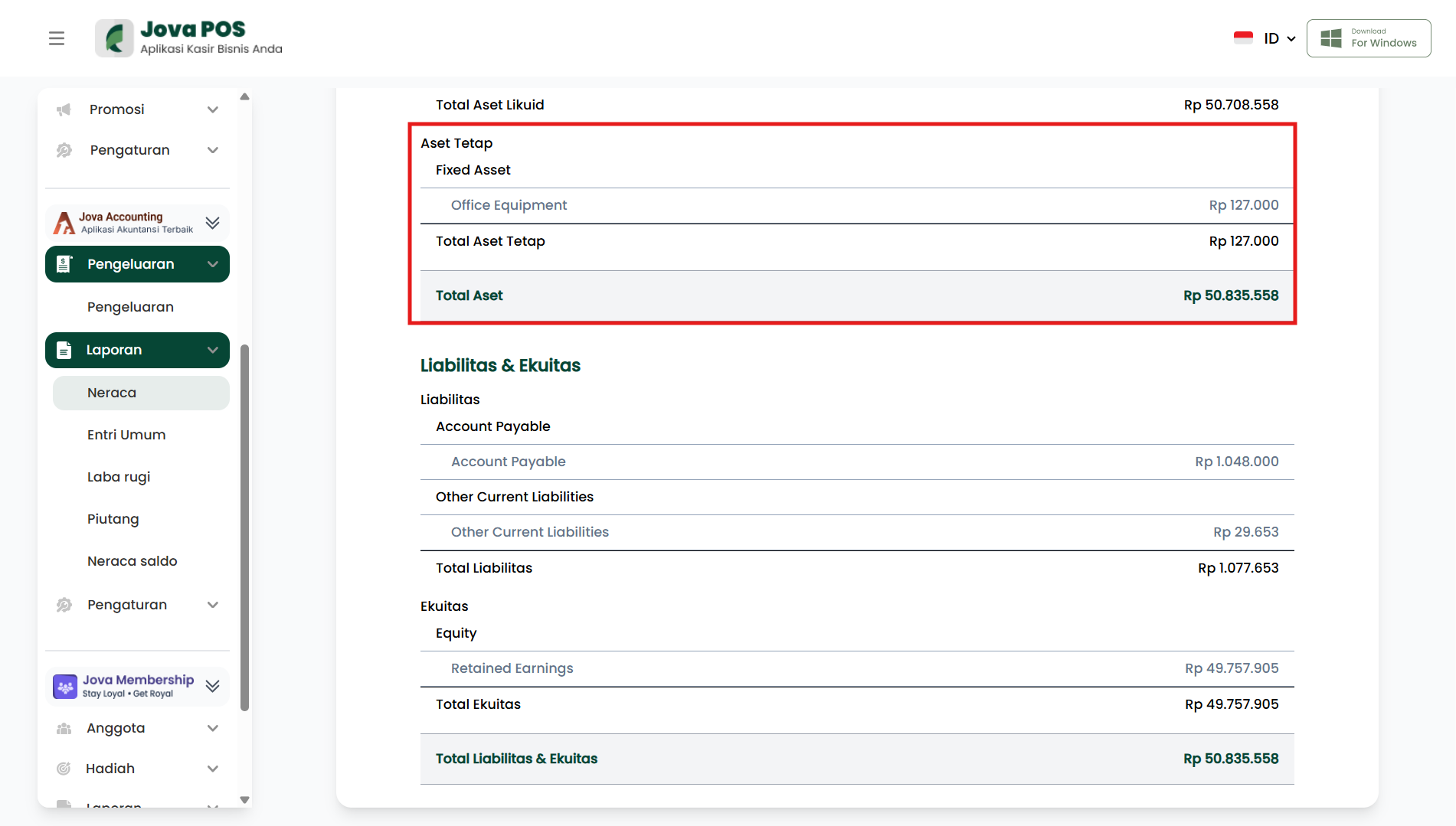Click the Pengeluaran receipt icon
1456x826 pixels.
tap(64, 264)
